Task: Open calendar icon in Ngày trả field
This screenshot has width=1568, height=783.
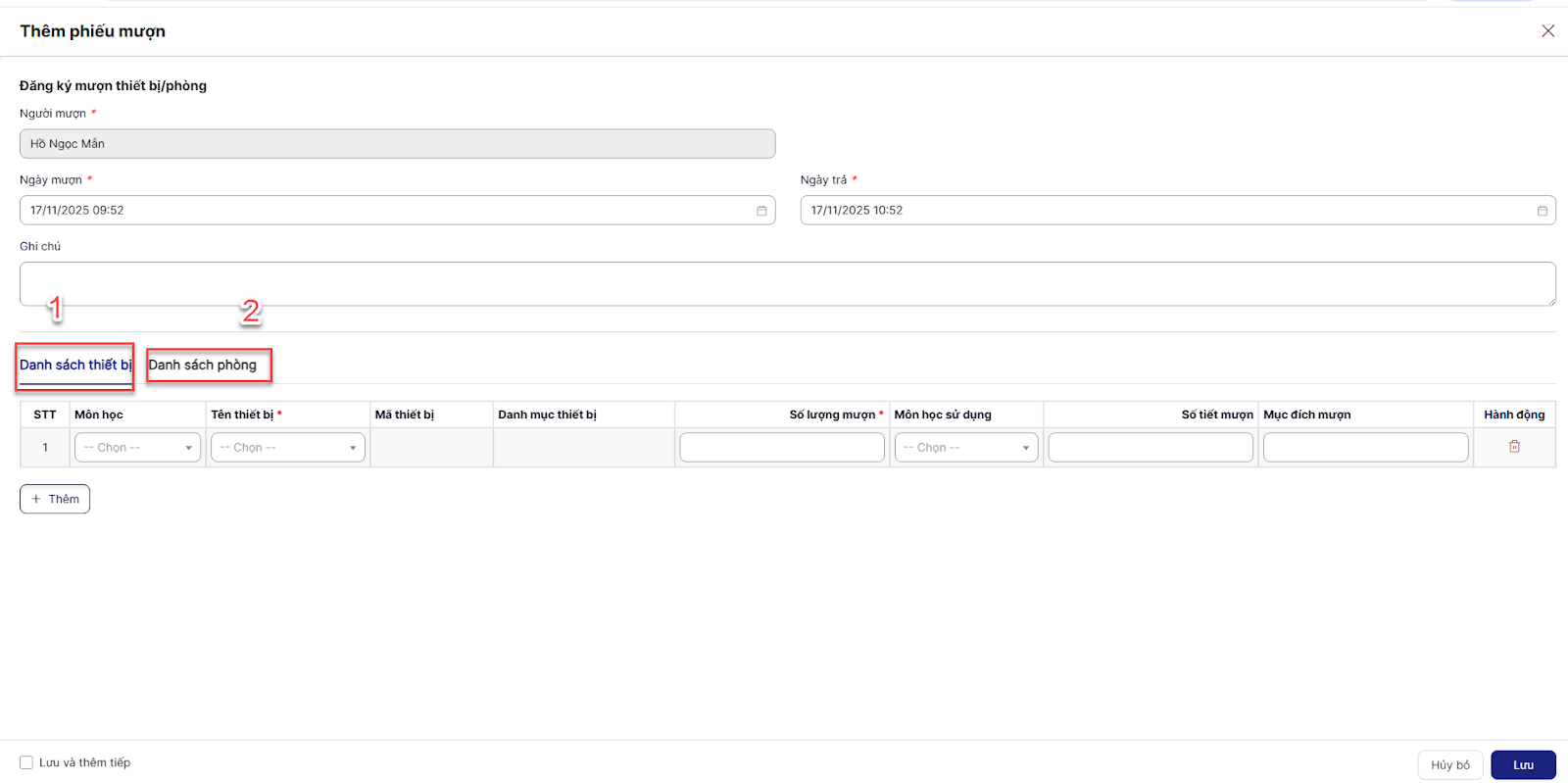Action: point(1542,211)
